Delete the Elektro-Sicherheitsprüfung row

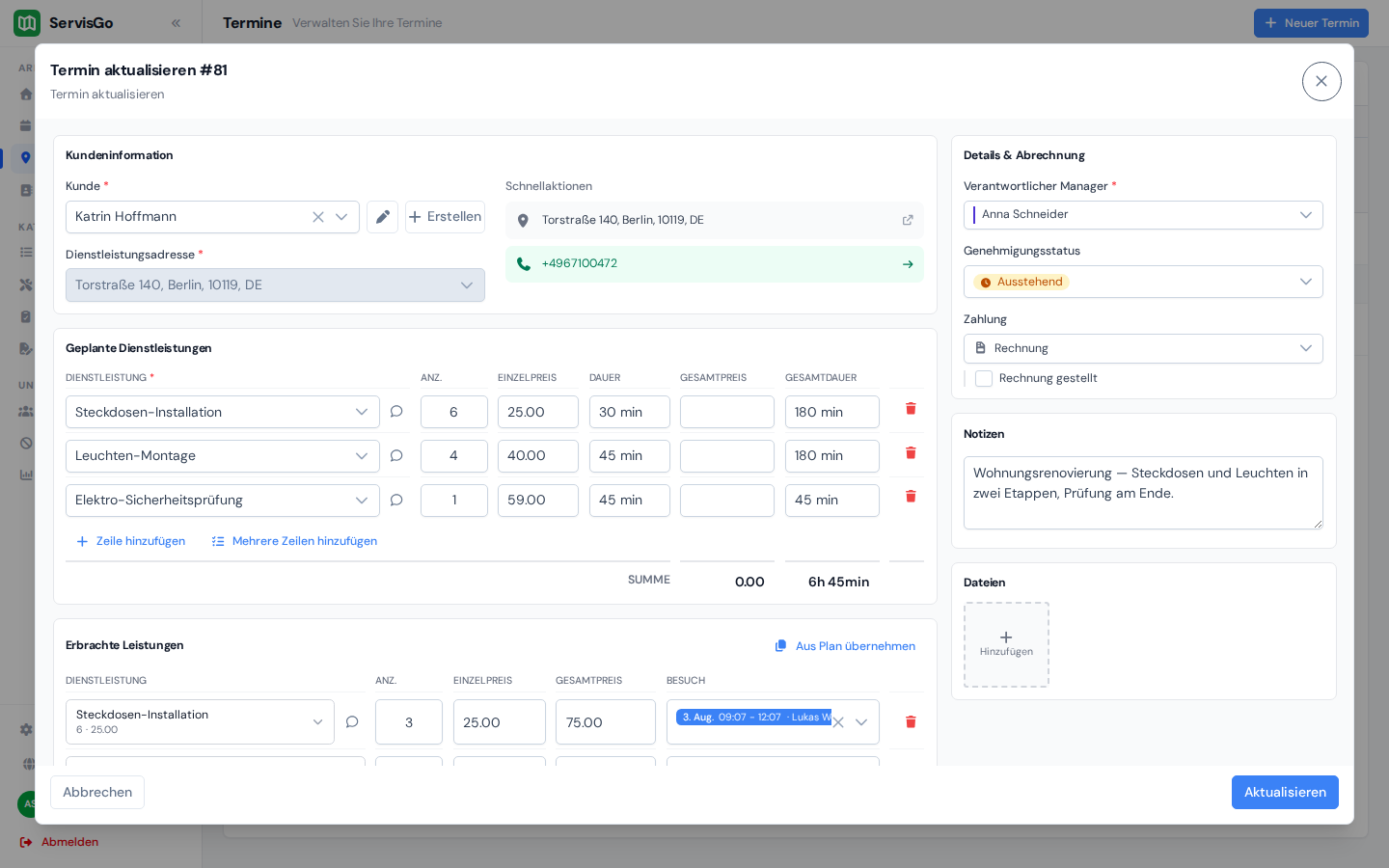click(911, 496)
